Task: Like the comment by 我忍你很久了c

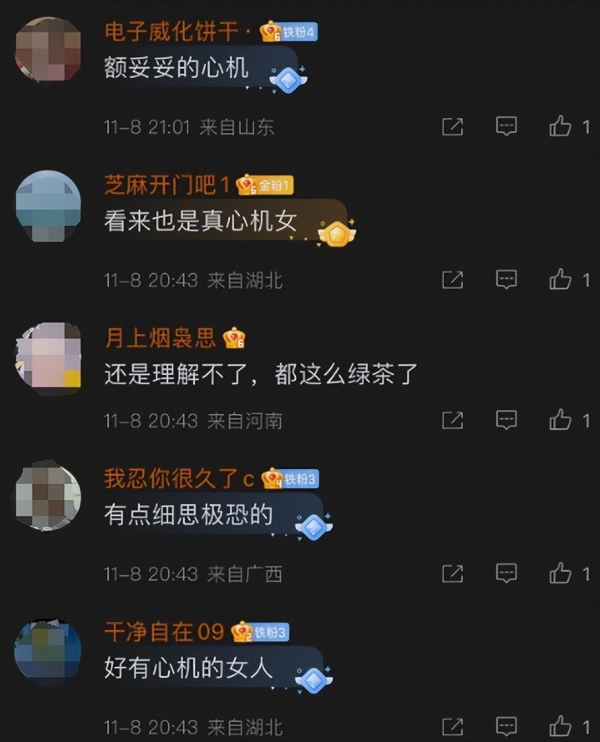Action: click(560, 573)
